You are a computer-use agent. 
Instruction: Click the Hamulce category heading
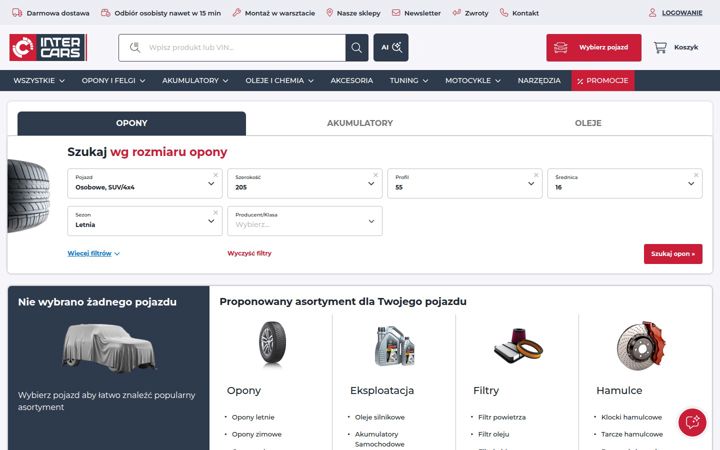[619, 390]
